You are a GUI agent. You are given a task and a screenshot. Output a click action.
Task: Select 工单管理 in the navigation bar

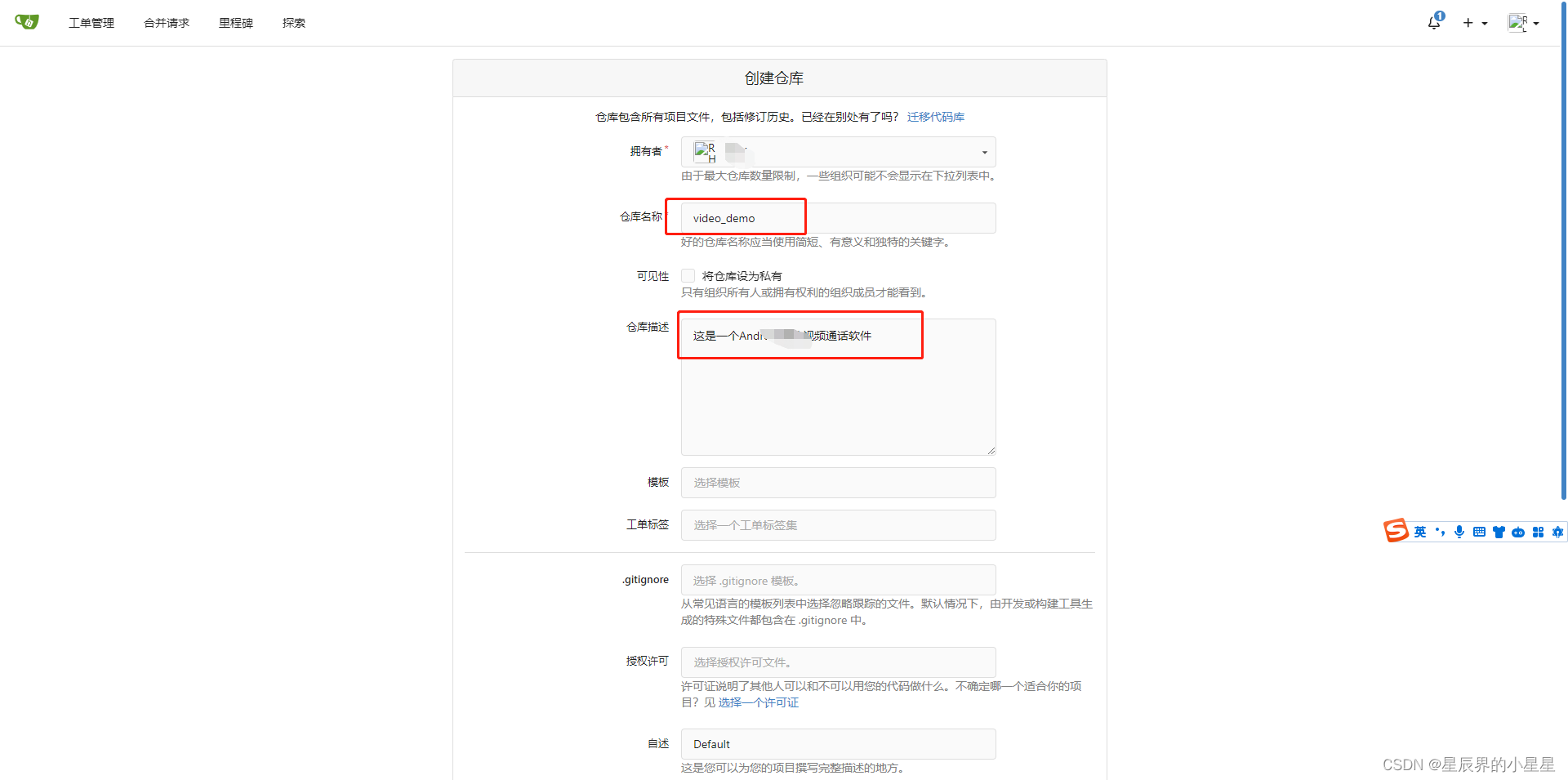91,23
